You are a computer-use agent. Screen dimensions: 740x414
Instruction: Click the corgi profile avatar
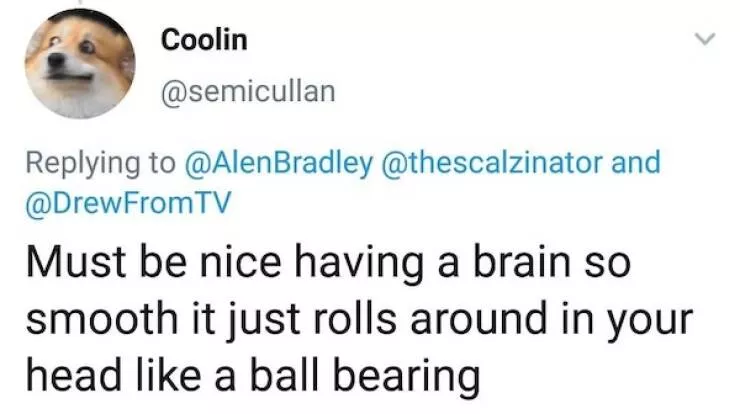[80, 66]
